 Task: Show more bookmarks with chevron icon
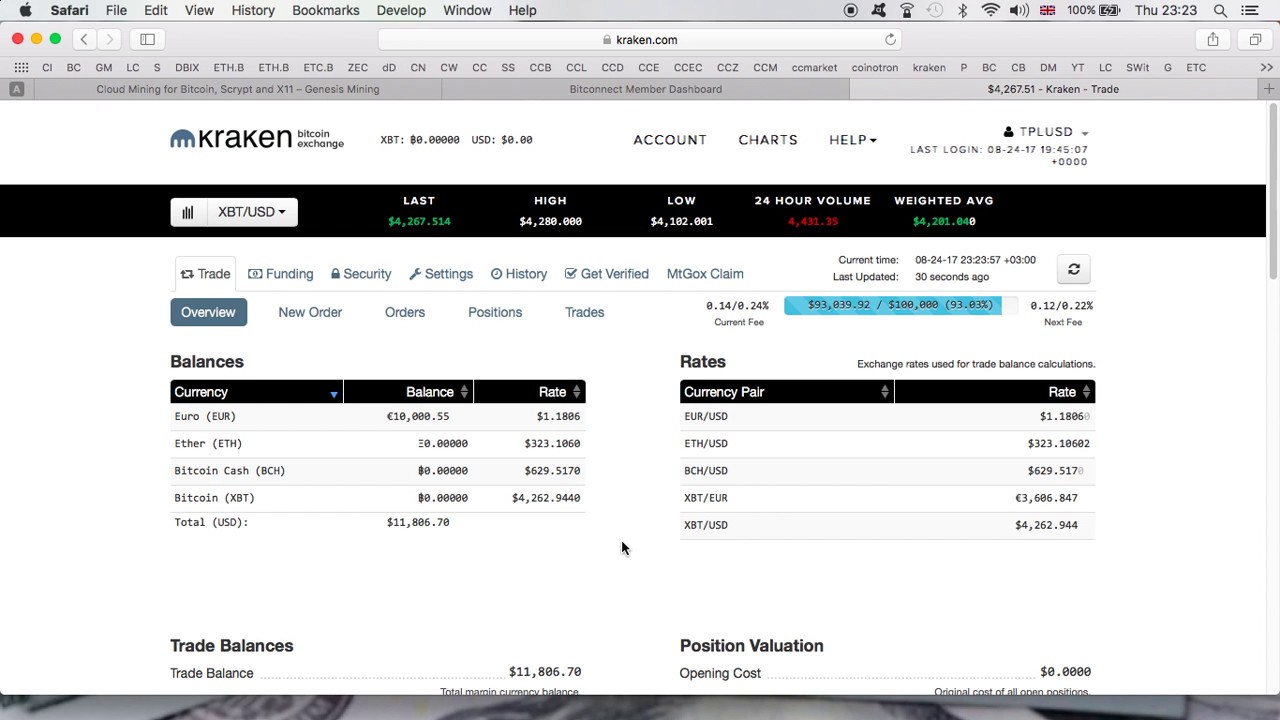pos(1267,67)
